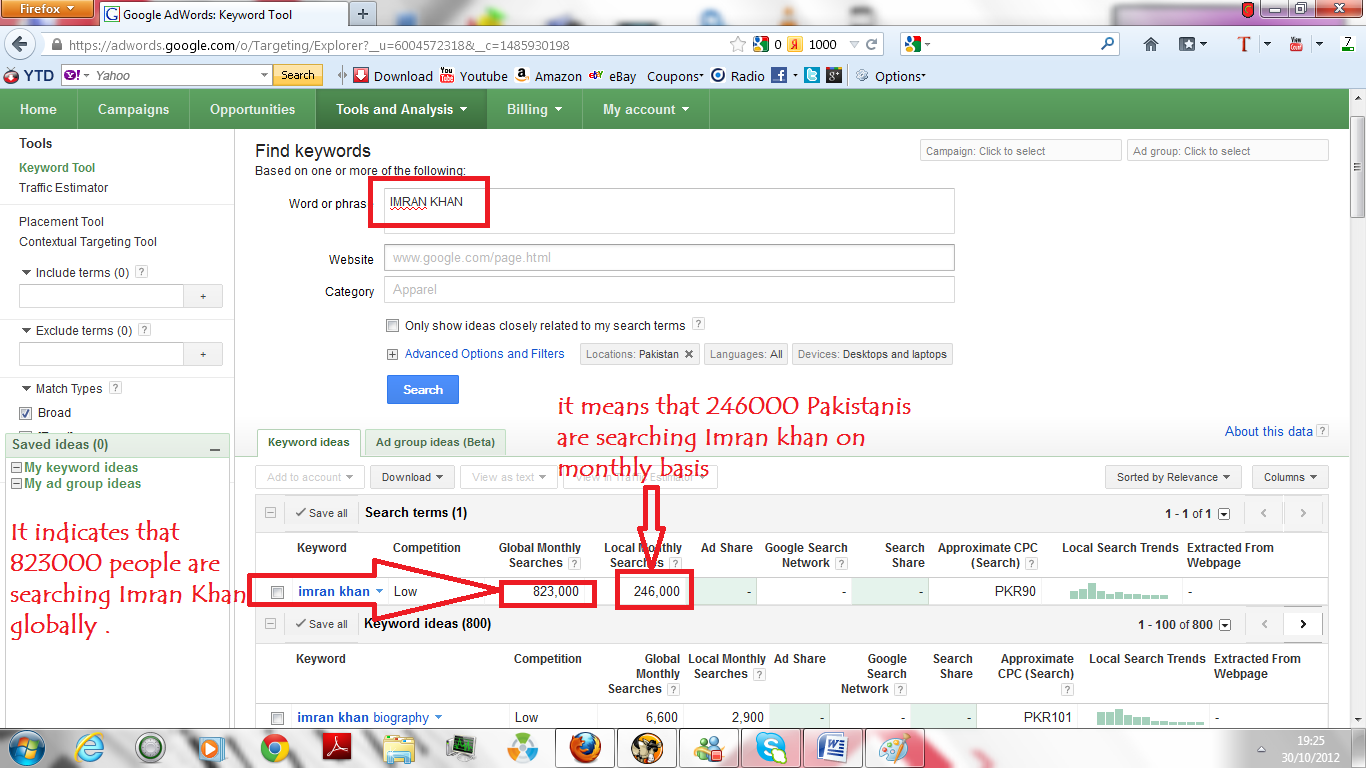
Task: Go to next page of keyword ideas
Action: [x=1303, y=624]
